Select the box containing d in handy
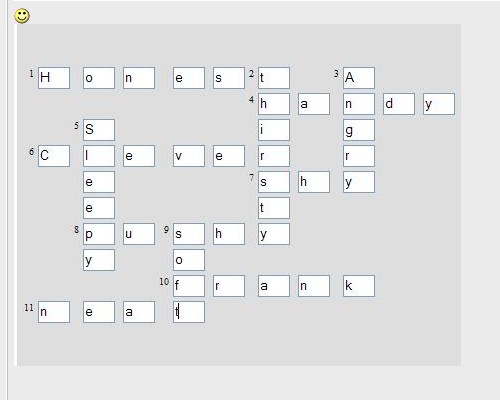500x400 pixels. pyautogui.click(x=399, y=104)
